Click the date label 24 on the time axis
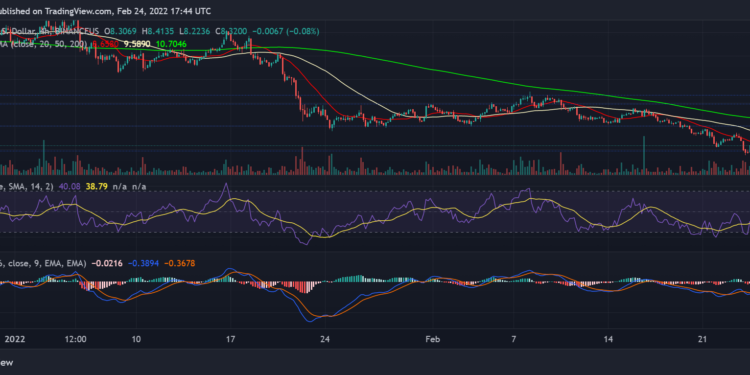 click(x=325, y=339)
